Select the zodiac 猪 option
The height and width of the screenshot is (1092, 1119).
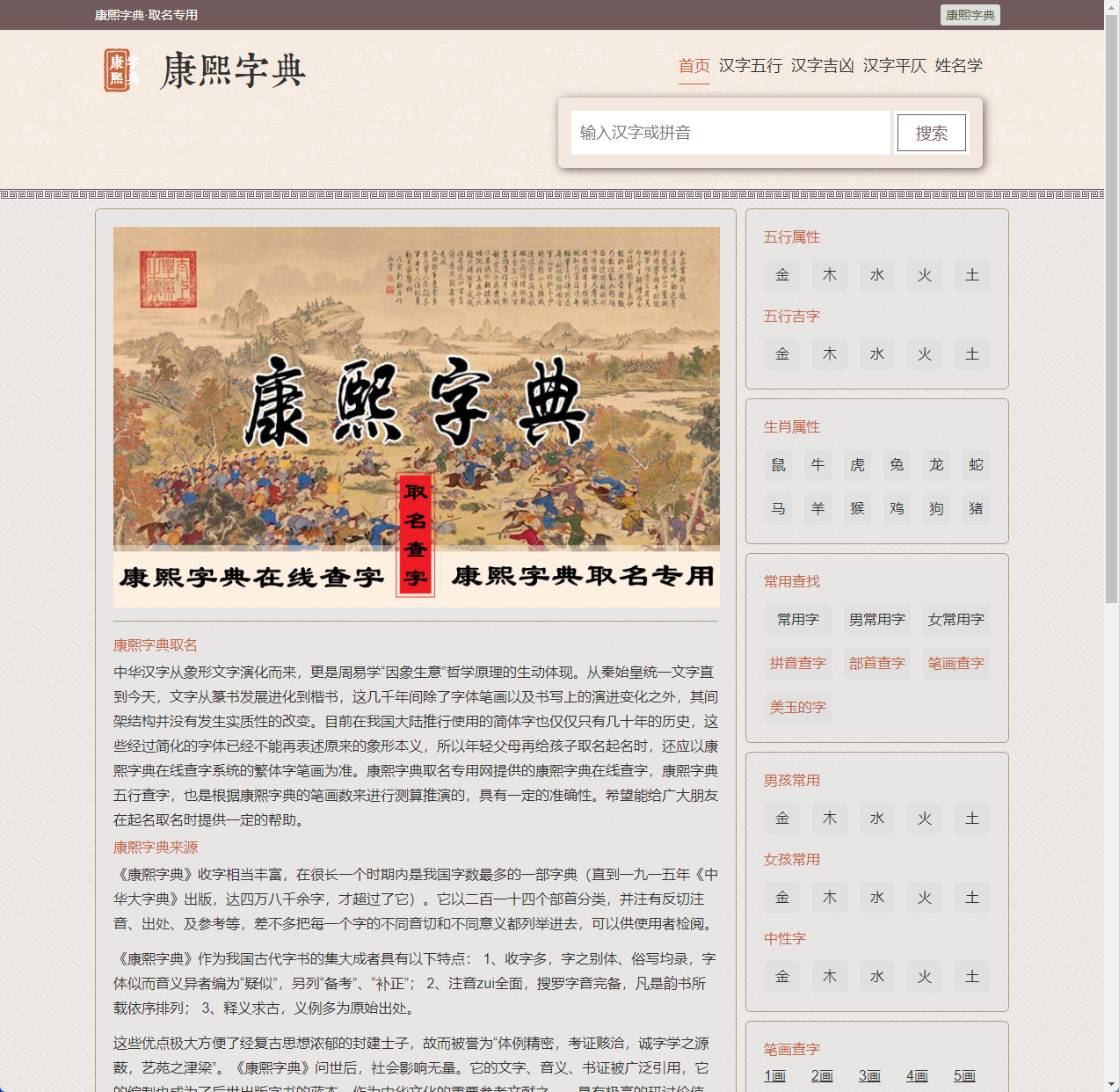pos(975,508)
